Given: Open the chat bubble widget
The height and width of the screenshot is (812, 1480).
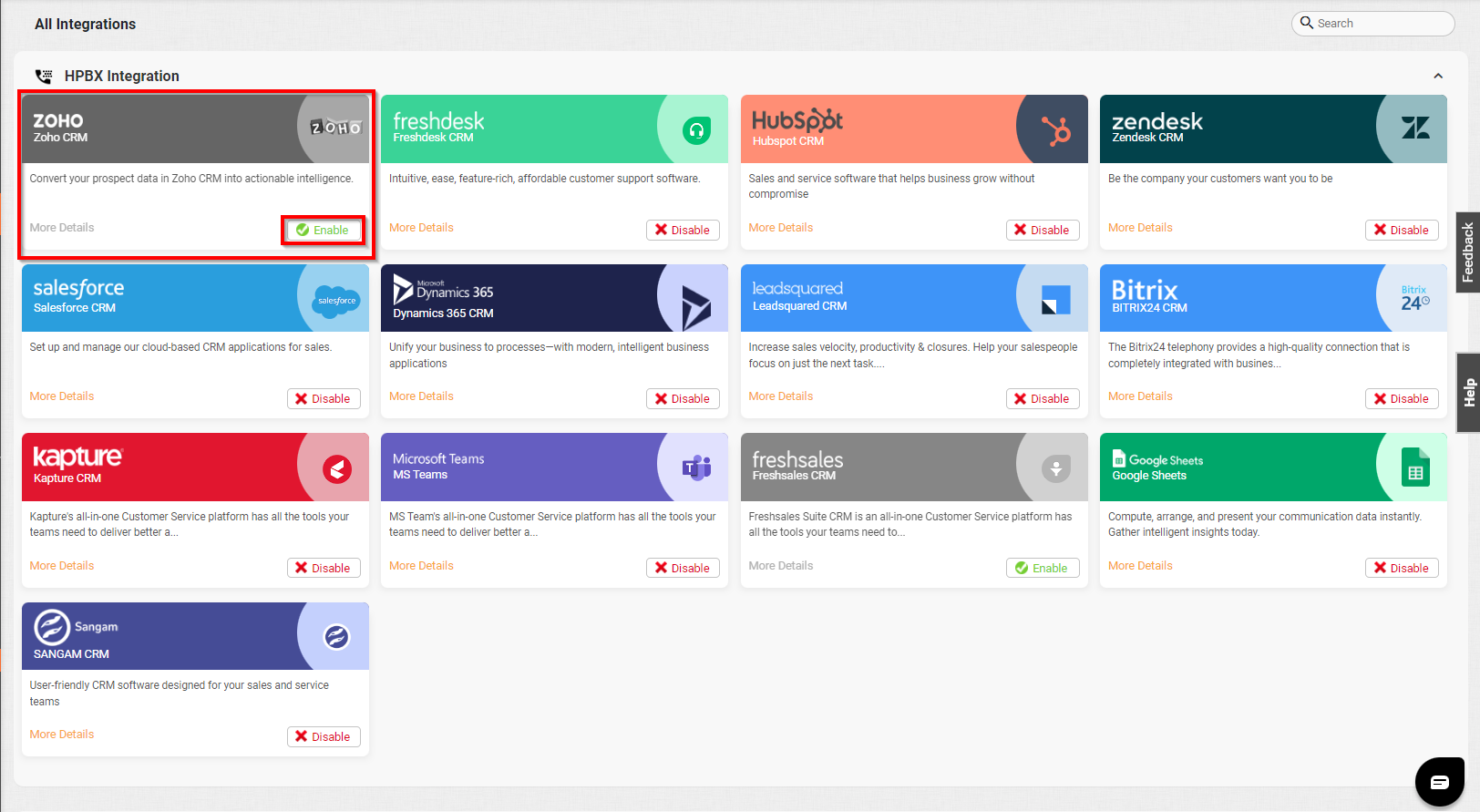Looking at the screenshot, I should pyautogui.click(x=1440, y=782).
